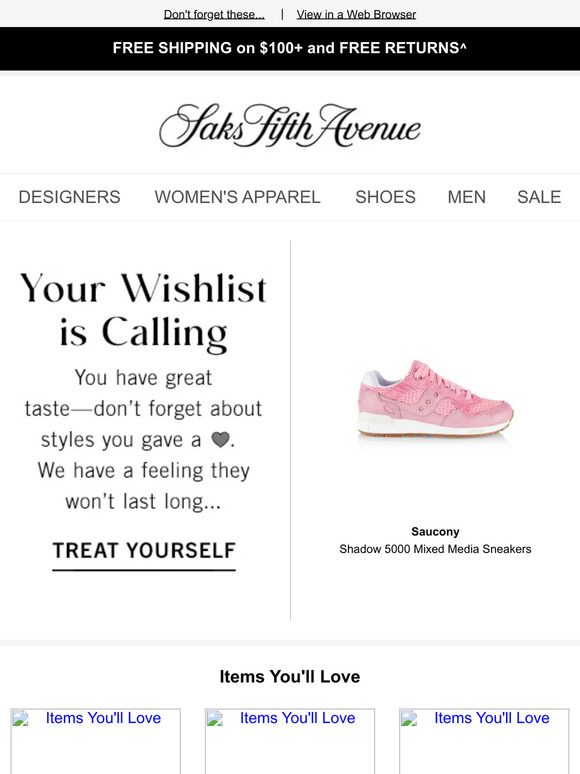Click the broken image icon in middle Items You'll Love card

click(x=215, y=718)
